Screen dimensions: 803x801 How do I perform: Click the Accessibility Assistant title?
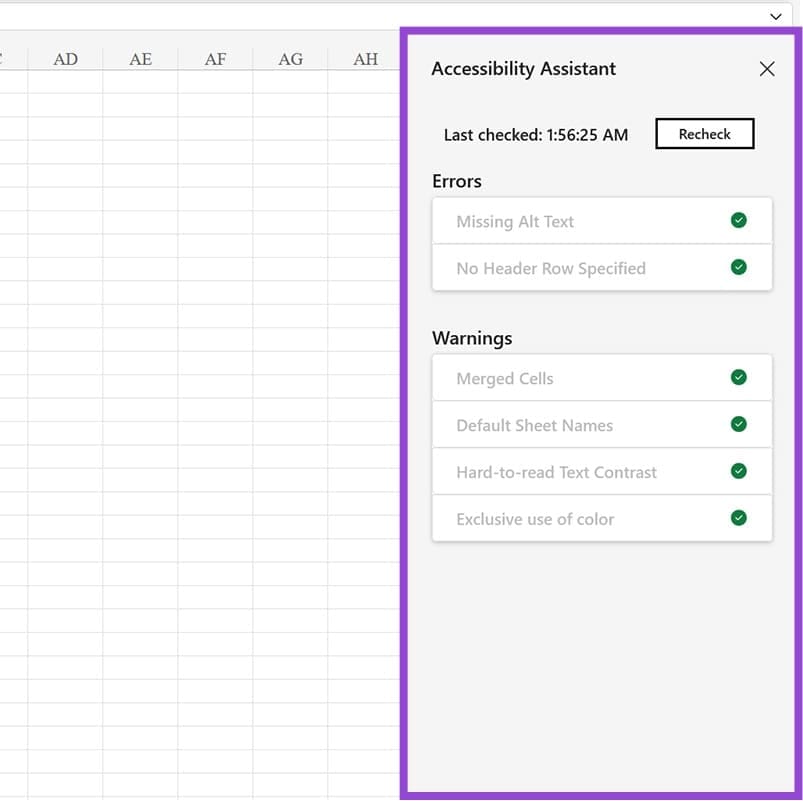(x=523, y=69)
